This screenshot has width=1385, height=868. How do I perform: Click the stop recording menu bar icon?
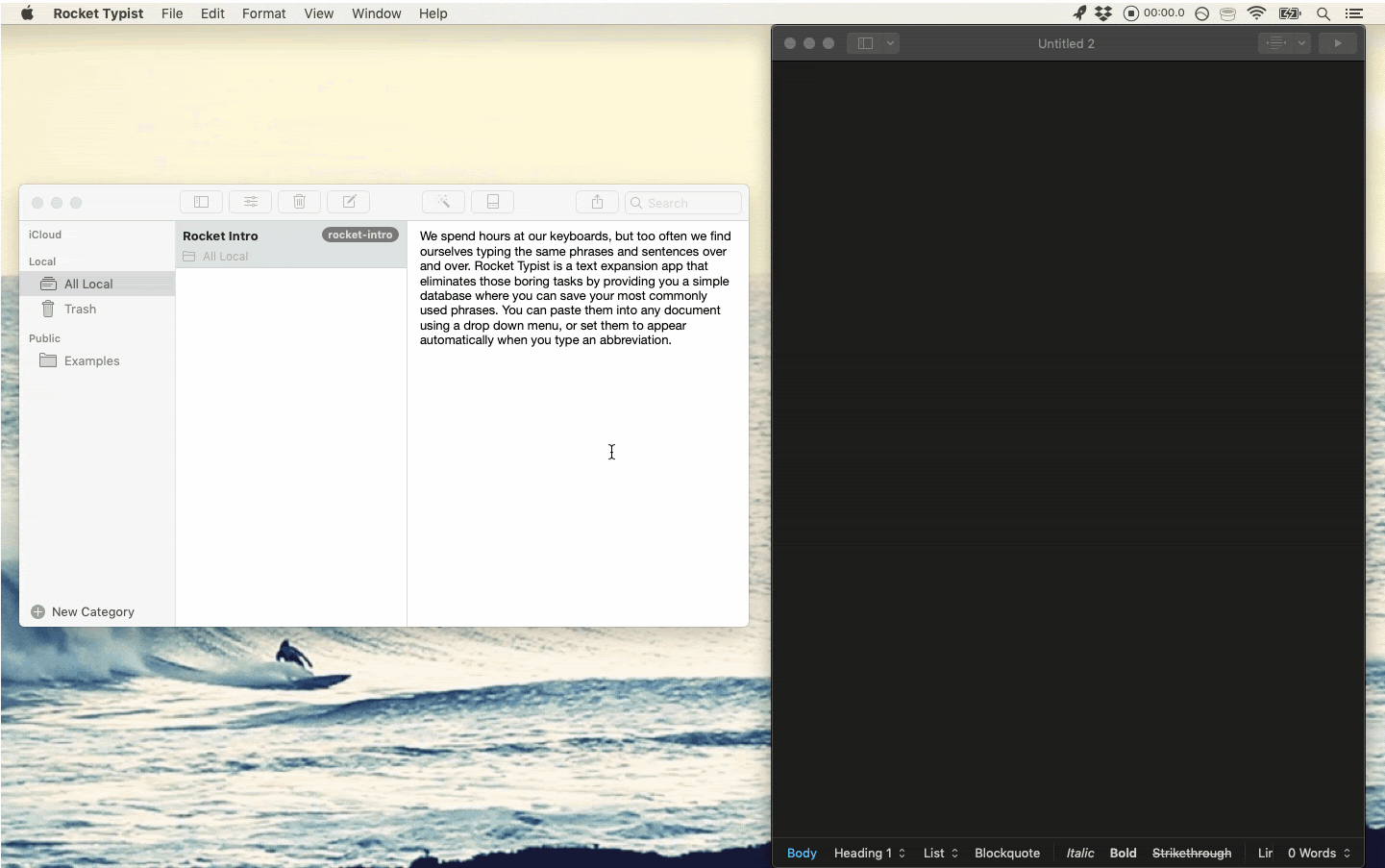tap(1131, 13)
